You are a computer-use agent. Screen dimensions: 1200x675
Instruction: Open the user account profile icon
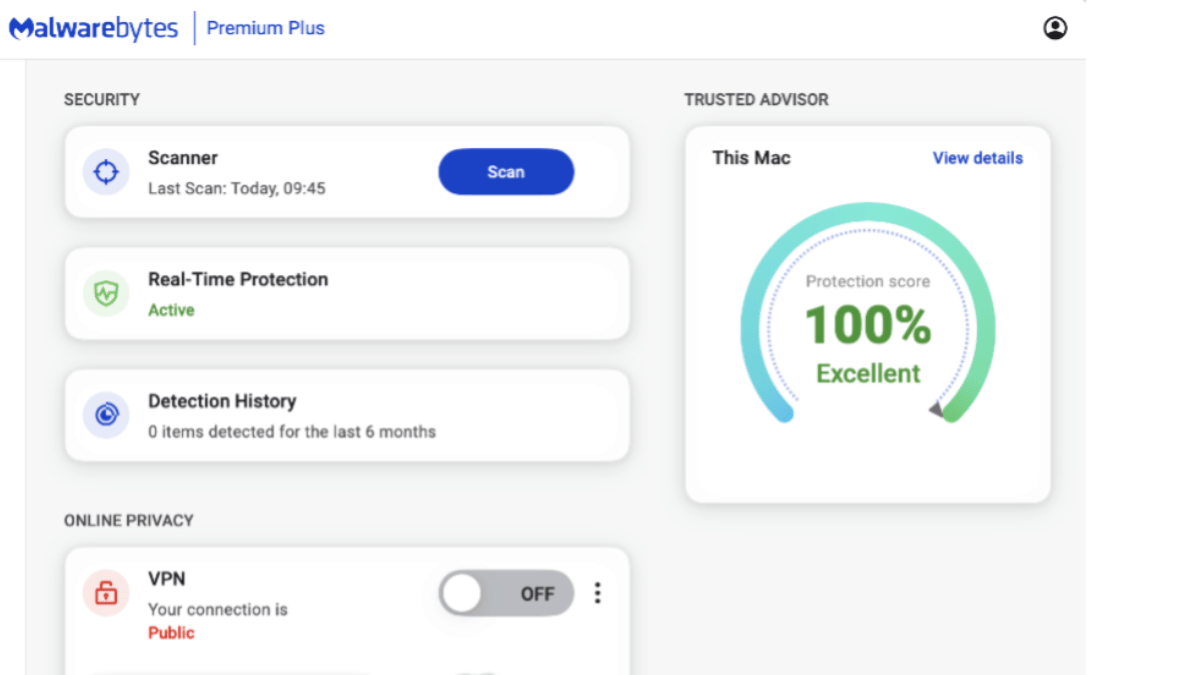(x=1055, y=28)
